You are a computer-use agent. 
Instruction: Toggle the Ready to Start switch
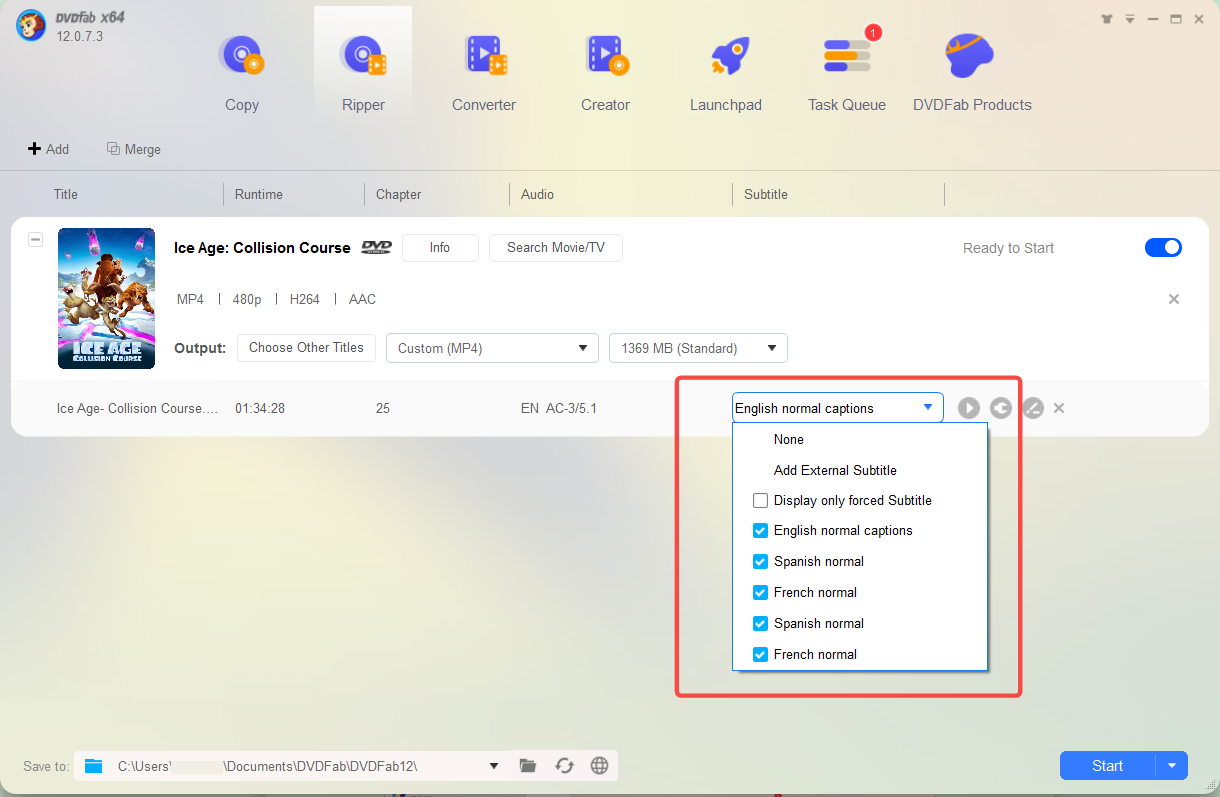pyautogui.click(x=1163, y=247)
